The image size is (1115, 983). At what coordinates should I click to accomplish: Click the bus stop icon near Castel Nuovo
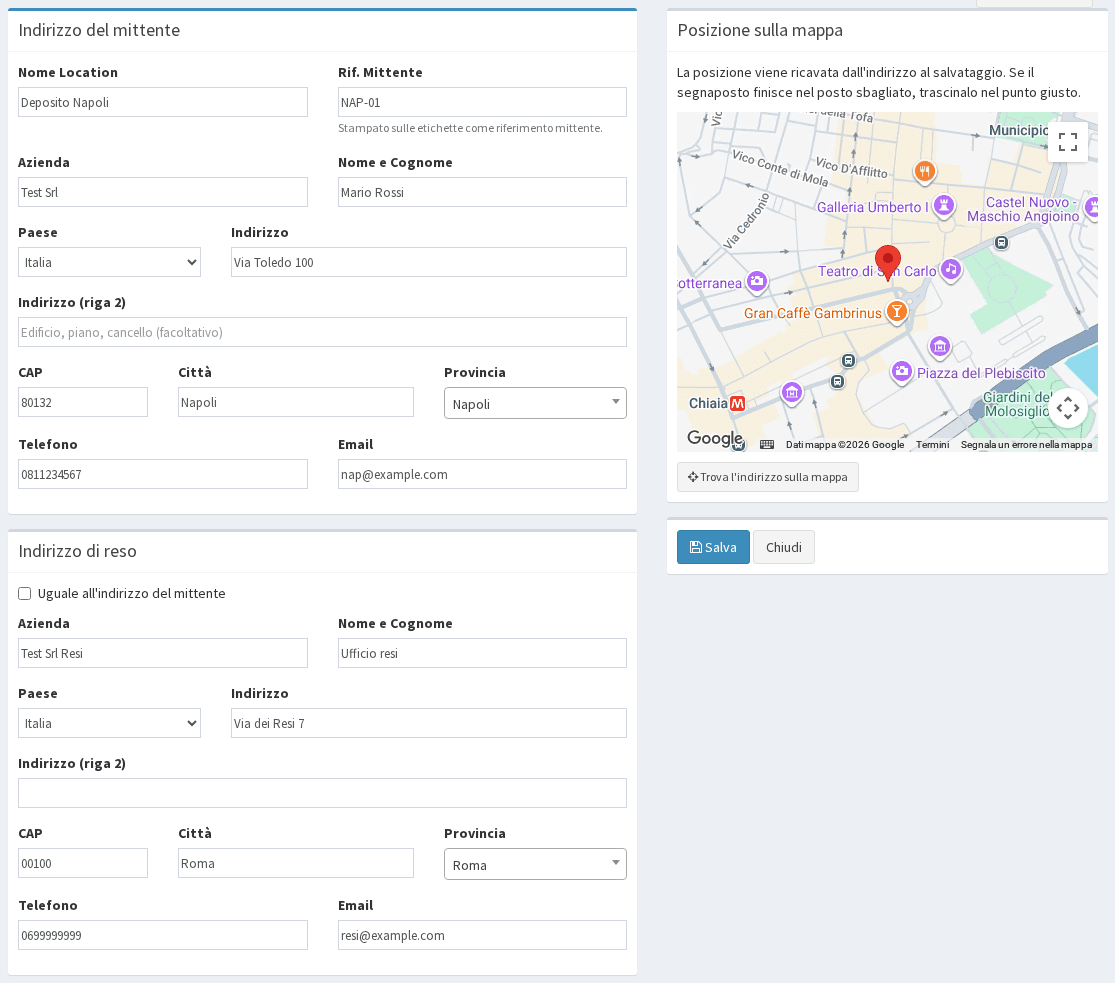point(1001,243)
